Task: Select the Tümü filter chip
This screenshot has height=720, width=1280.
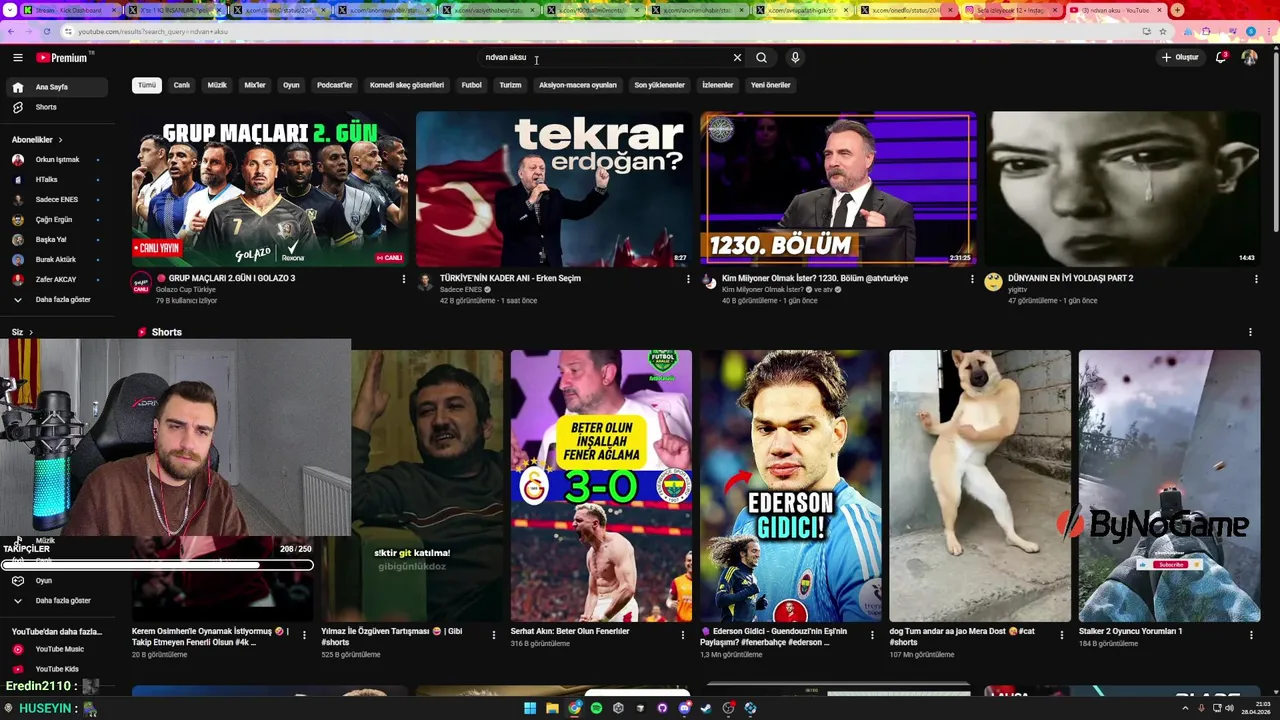Action: click(147, 85)
